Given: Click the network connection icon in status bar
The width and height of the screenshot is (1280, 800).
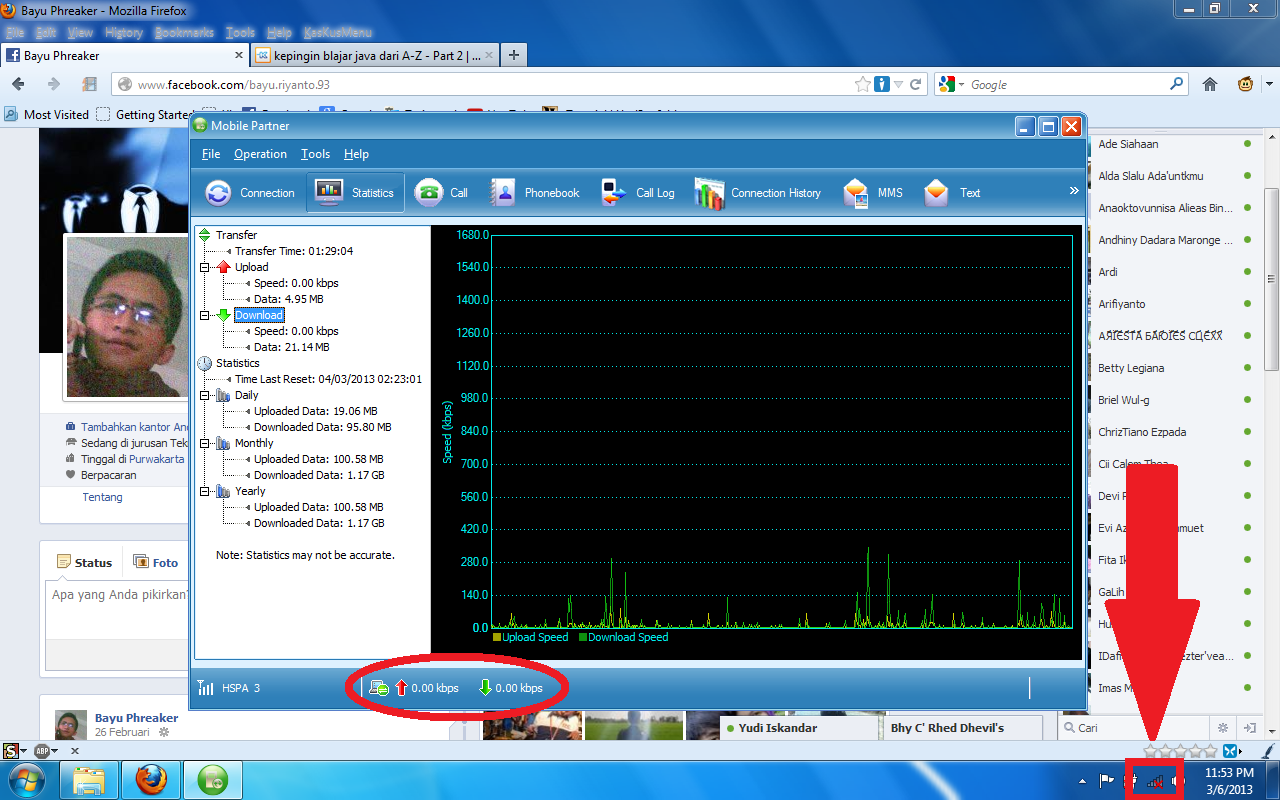Looking at the screenshot, I should pos(379,688).
